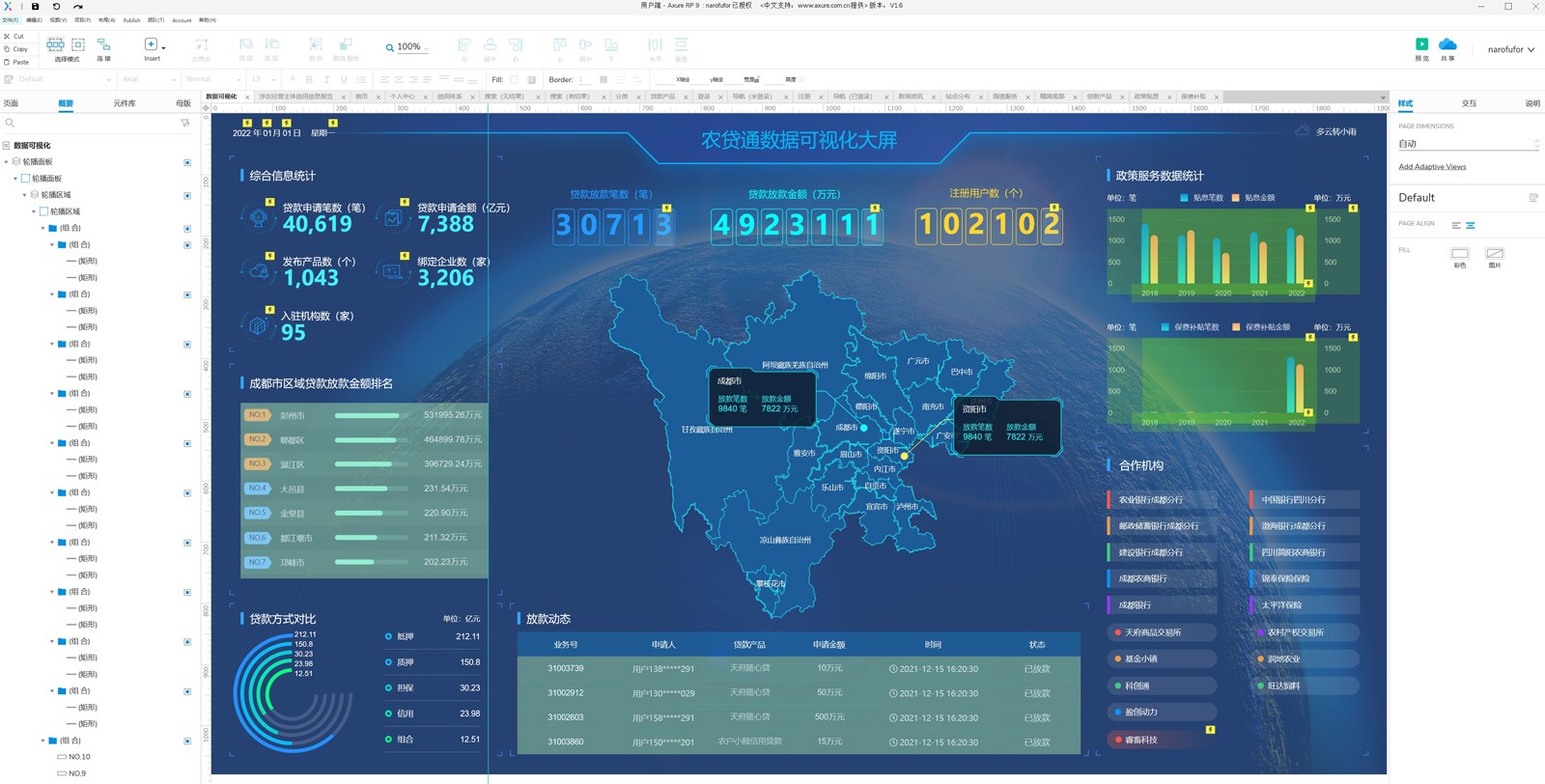This screenshot has height=784, width=1545.
Task: Click the Insert widget icon
Action: coord(151,44)
